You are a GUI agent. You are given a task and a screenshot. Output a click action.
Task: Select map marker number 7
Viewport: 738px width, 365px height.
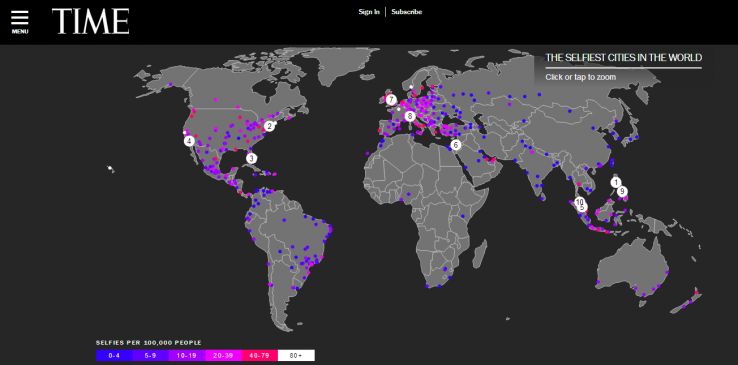[x=391, y=100]
